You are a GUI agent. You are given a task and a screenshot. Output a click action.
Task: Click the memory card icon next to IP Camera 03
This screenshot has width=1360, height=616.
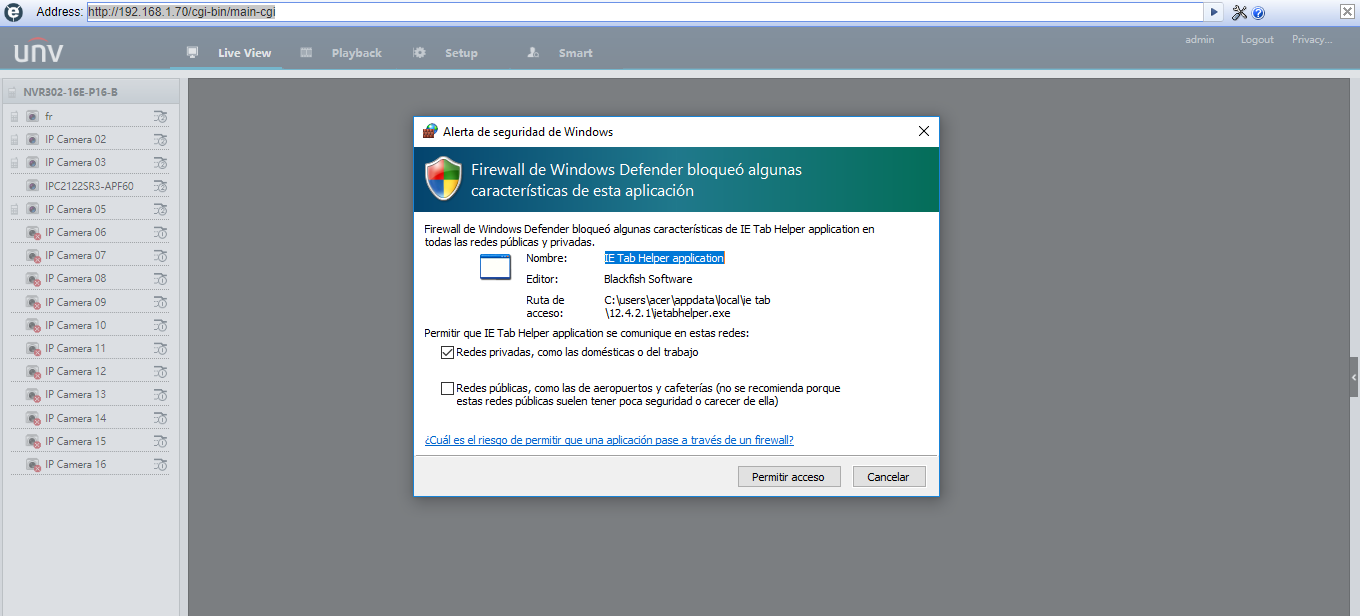point(13,162)
